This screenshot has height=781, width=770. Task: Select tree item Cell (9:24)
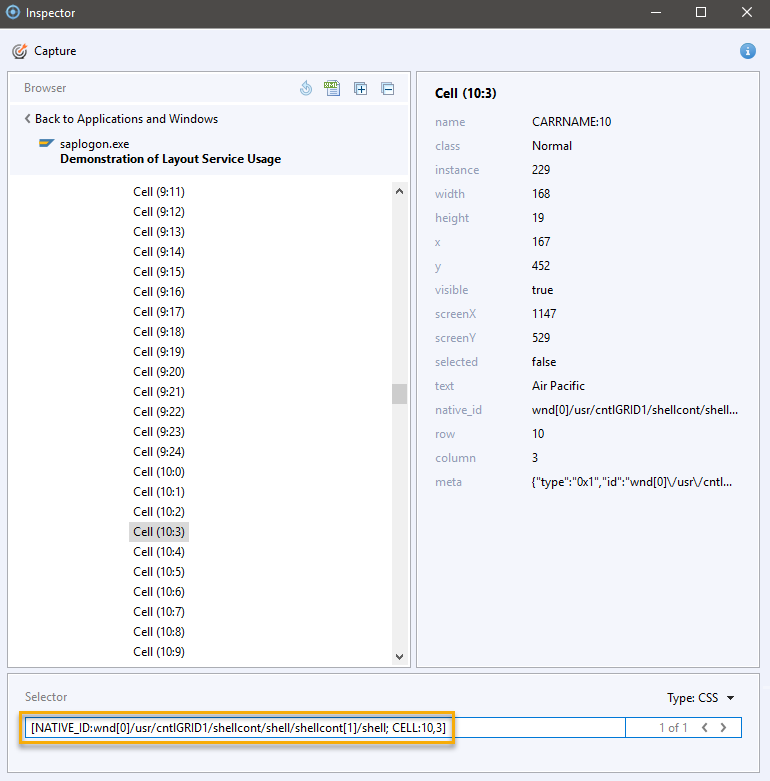pyautogui.click(x=159, y=451)
